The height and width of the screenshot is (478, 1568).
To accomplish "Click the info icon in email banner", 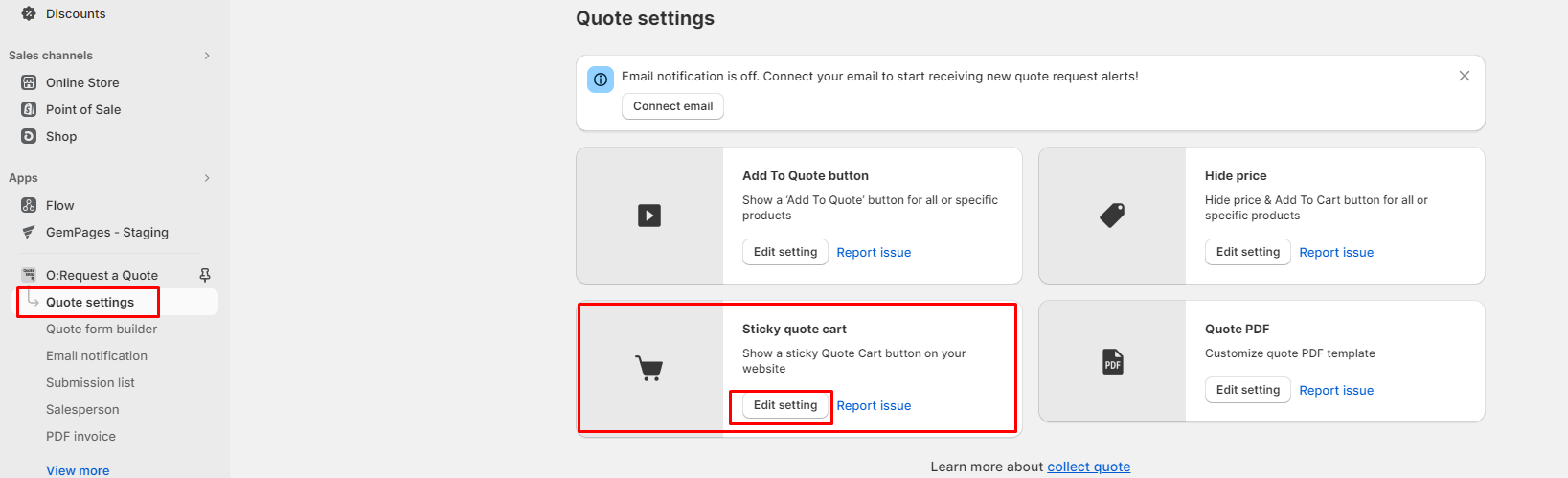I will [x=601, y=80].
